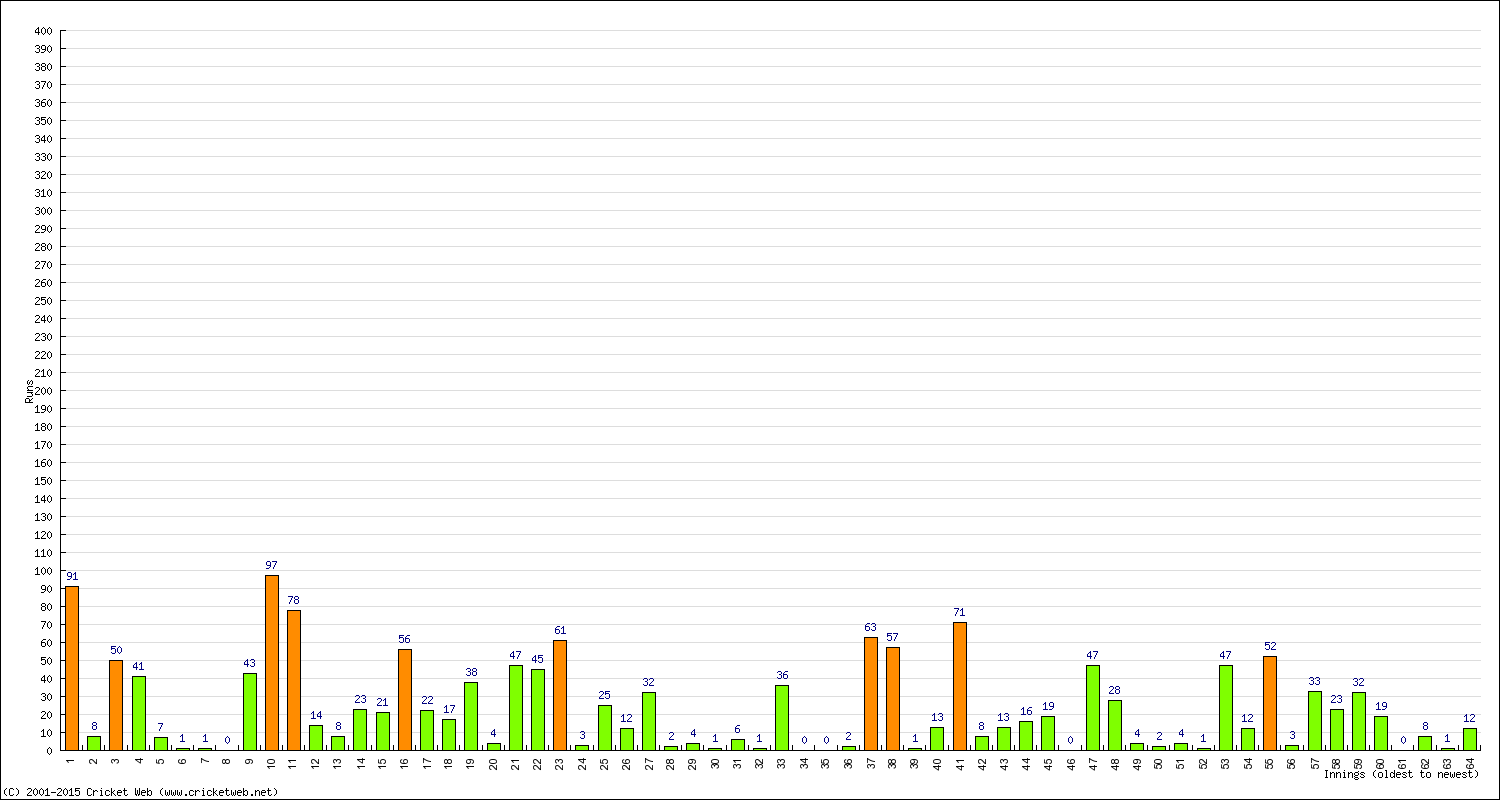Click the Cricket Web copyright notice

pyautogui.click(x=140, y=792)
